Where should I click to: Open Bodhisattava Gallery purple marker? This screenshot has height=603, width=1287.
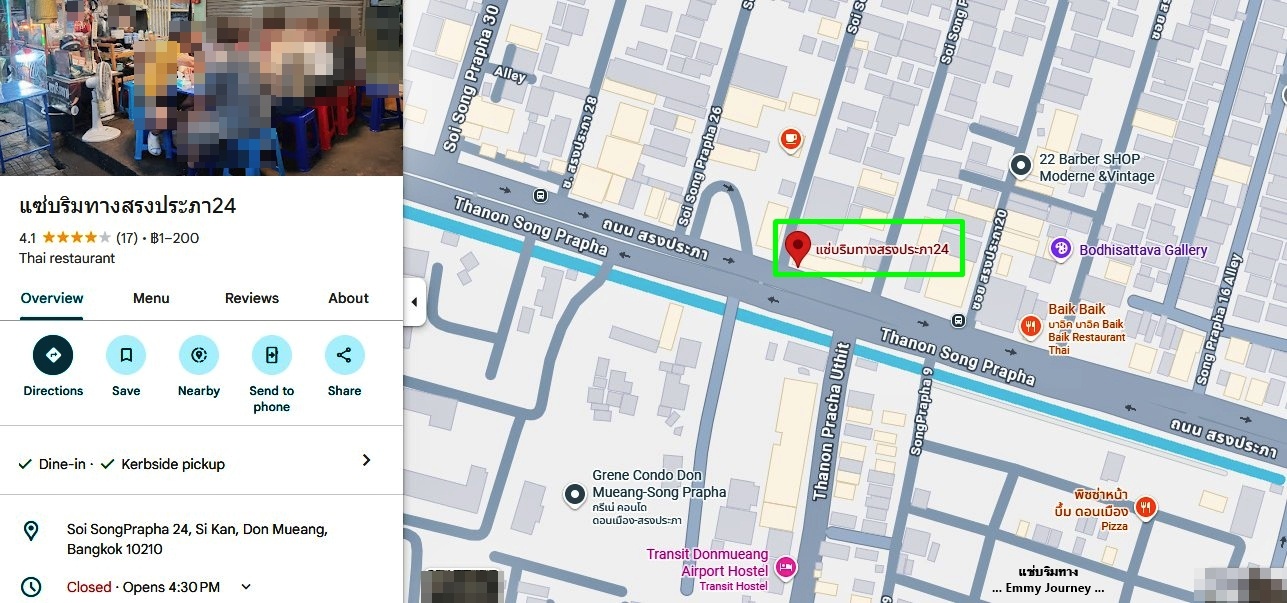coord(1061,249)
